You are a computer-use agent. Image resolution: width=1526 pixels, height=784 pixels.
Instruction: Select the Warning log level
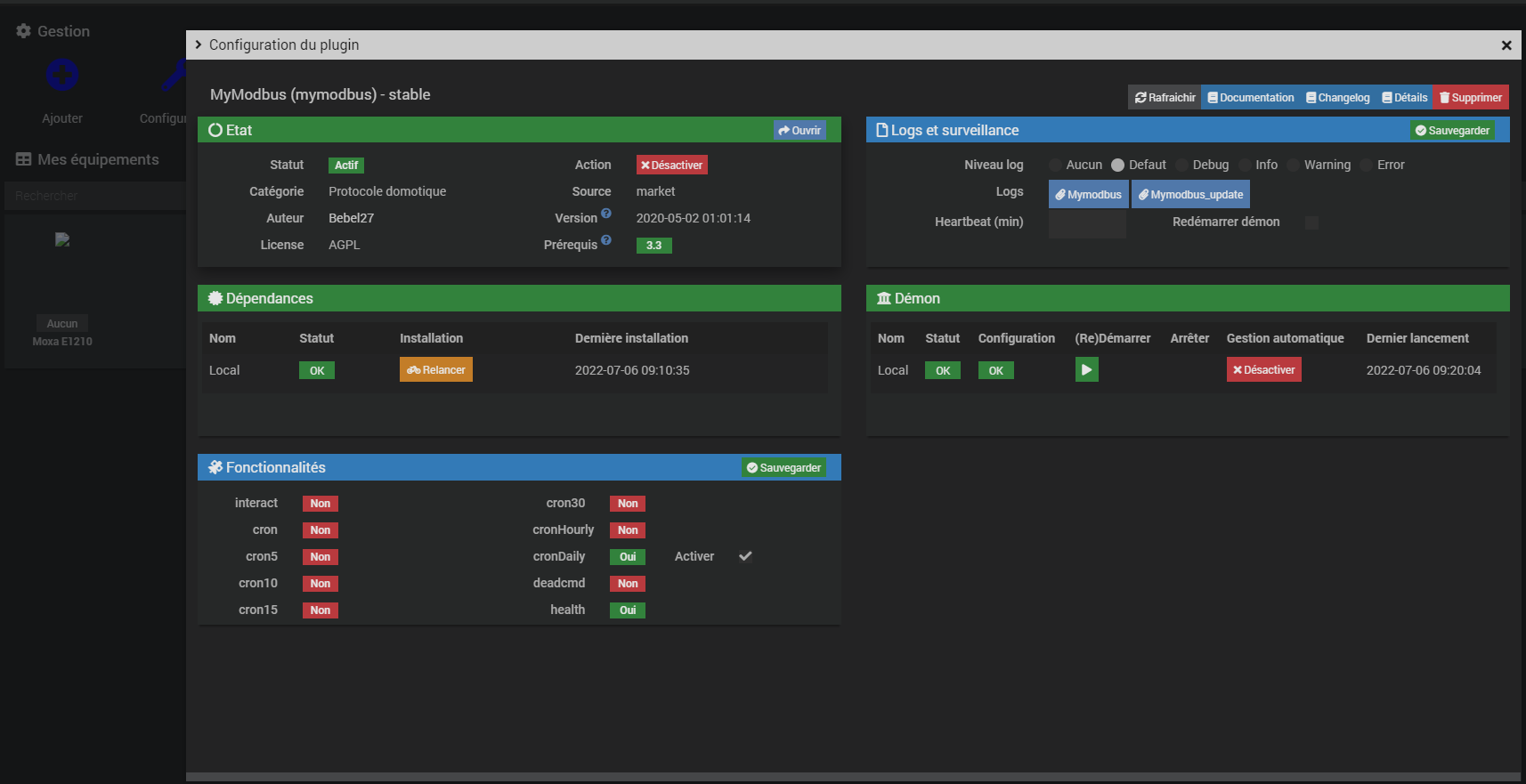(x=1294, y=166)
